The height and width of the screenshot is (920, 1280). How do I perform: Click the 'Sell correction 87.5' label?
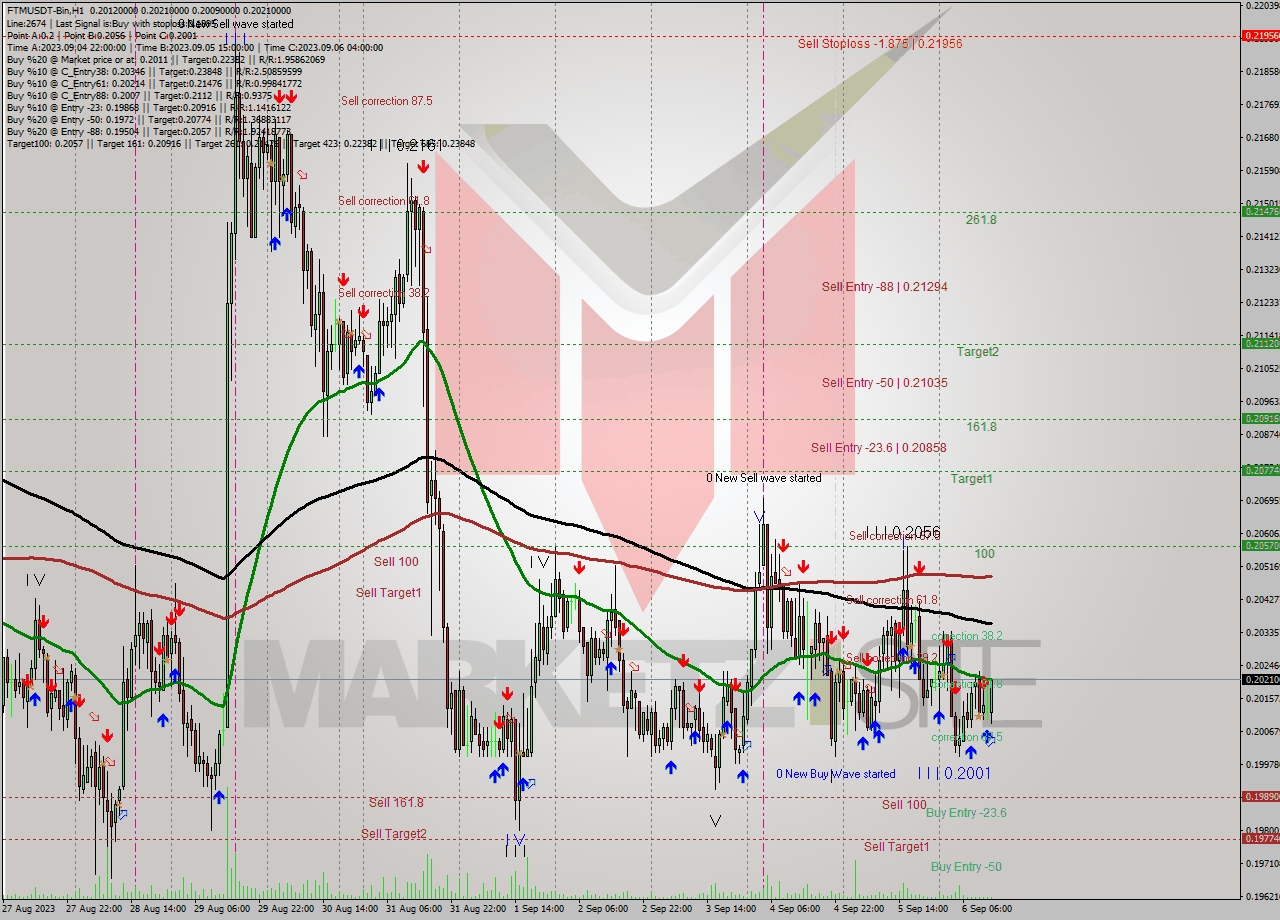click(386, 101)
